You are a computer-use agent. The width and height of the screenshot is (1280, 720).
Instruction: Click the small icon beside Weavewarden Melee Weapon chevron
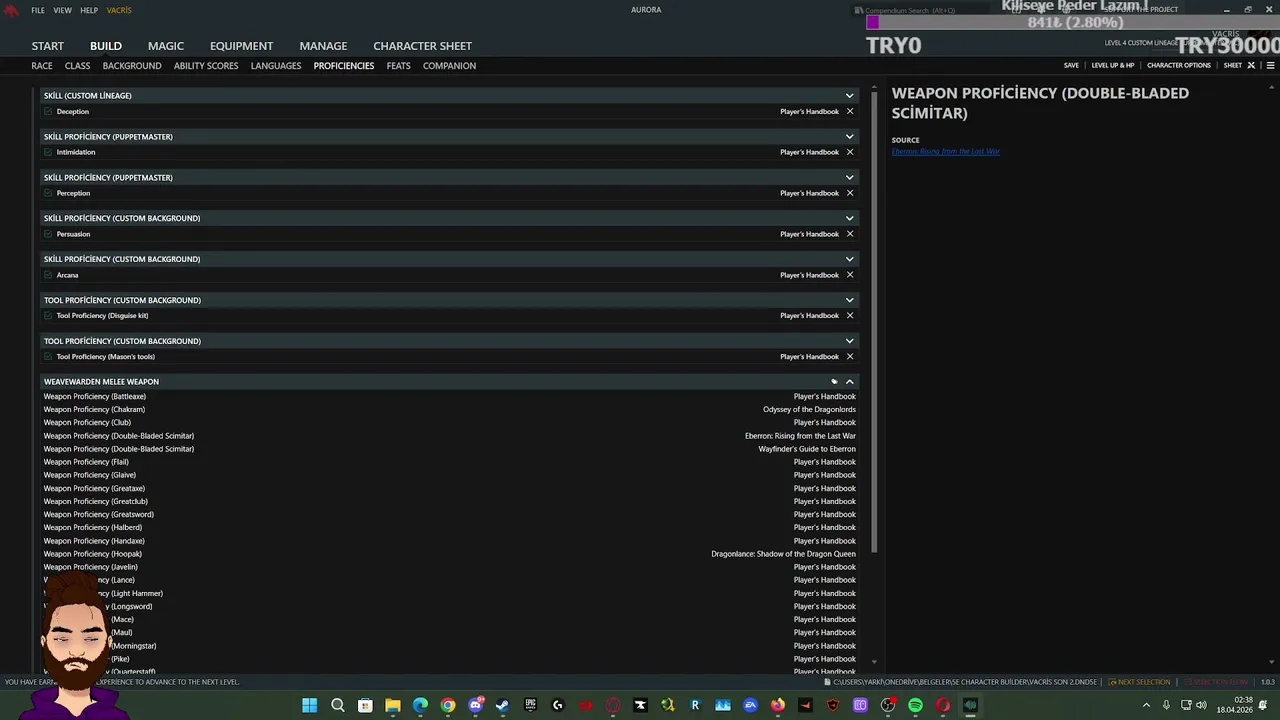(834, 381)
